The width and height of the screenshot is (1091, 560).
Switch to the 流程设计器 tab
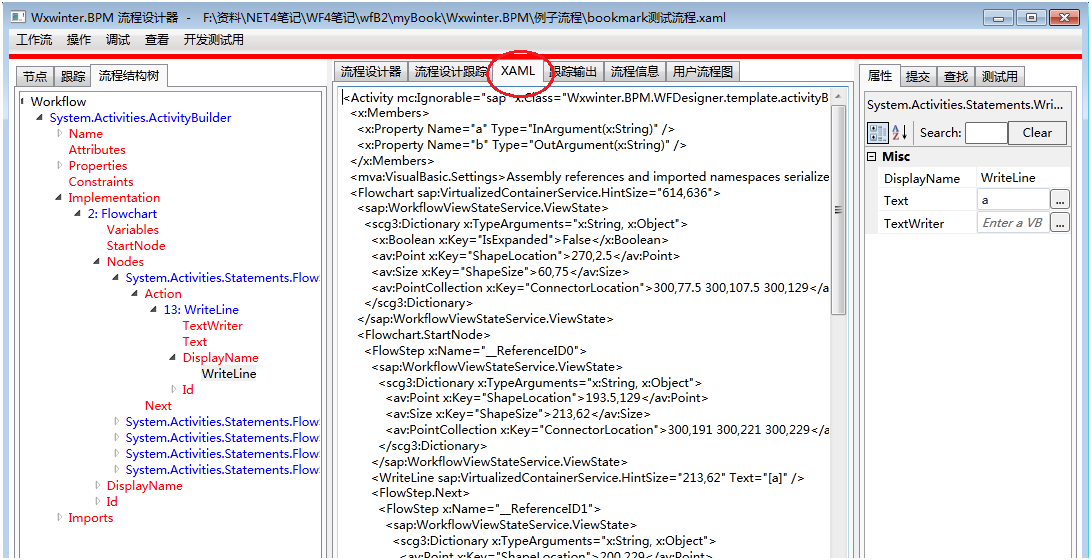(370, 71)
